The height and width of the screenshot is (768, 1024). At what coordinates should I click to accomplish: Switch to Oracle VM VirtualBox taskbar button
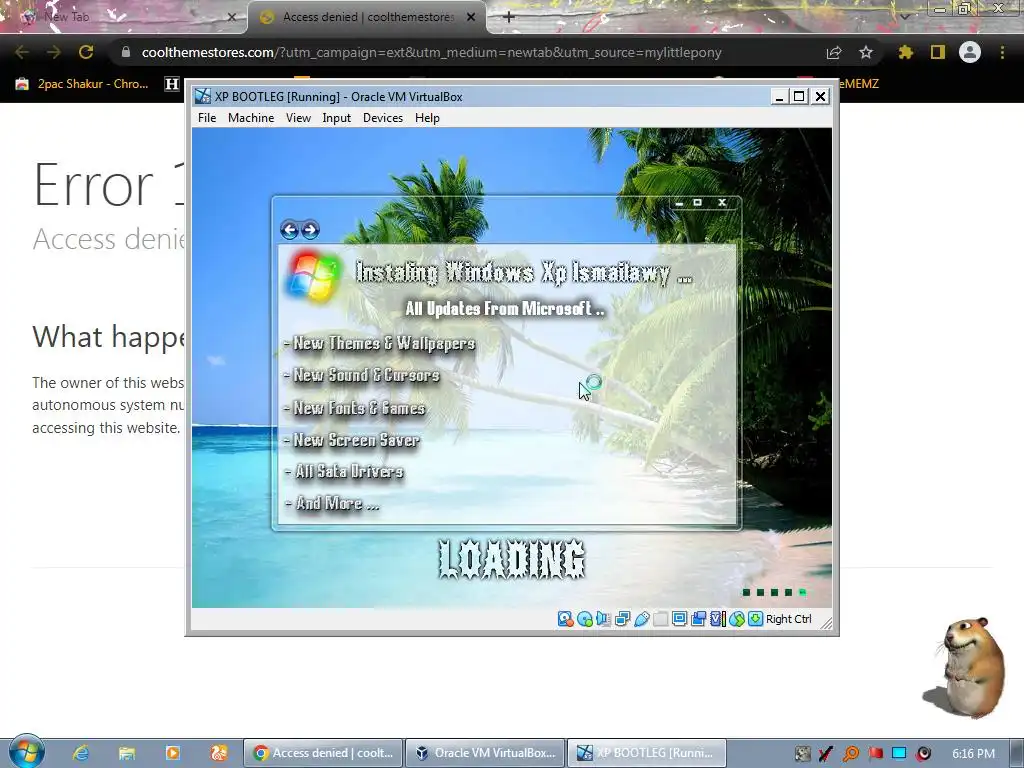click(485, 753)
